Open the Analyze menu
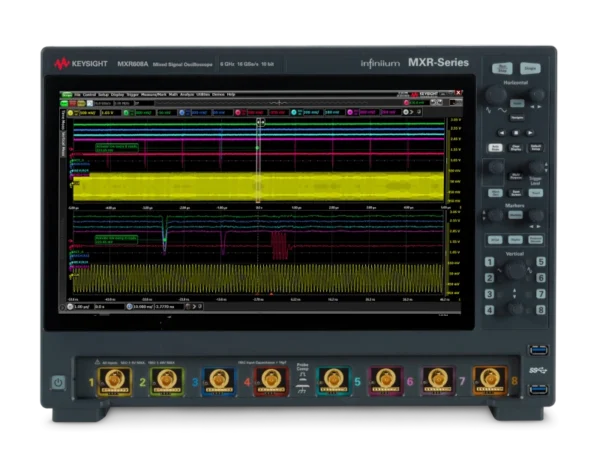This screenshot has width=600, height=450. point(187,95)
